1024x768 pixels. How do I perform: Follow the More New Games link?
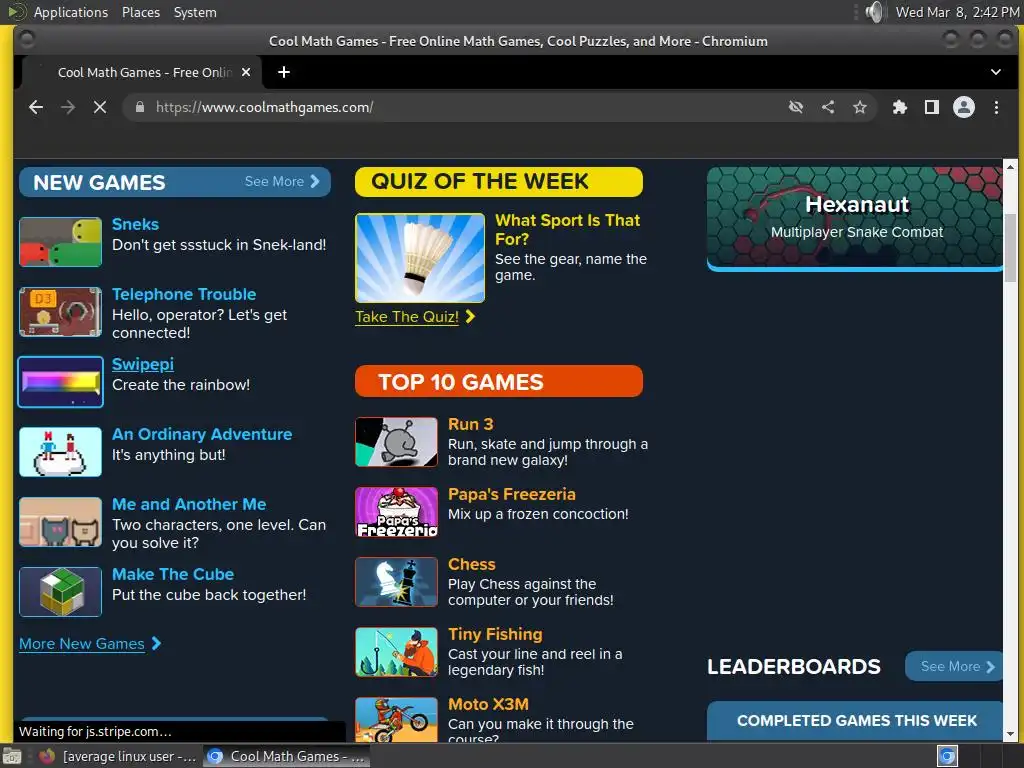(90, 644)
